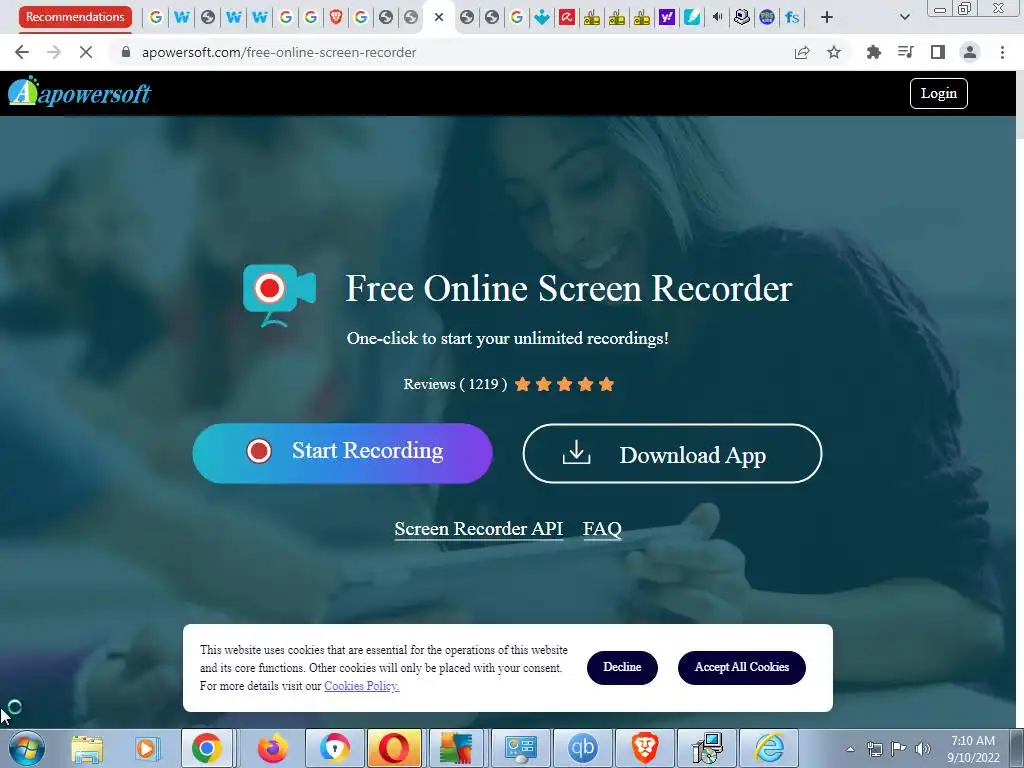This screenshot has height=768, width=1024.
Task: Open the media controls icon in toolbar
Action: [905, 52]
